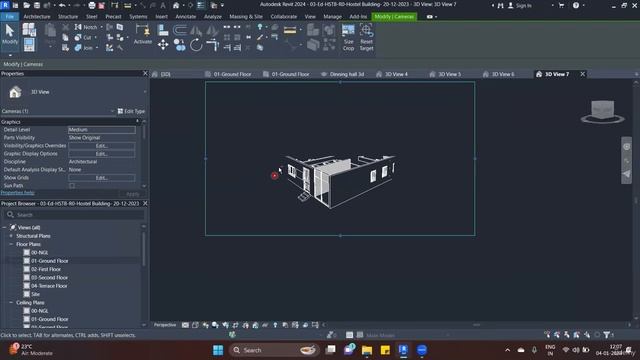
Task: Click Edit for Graphic Display Options
Action: coord(102,154)
